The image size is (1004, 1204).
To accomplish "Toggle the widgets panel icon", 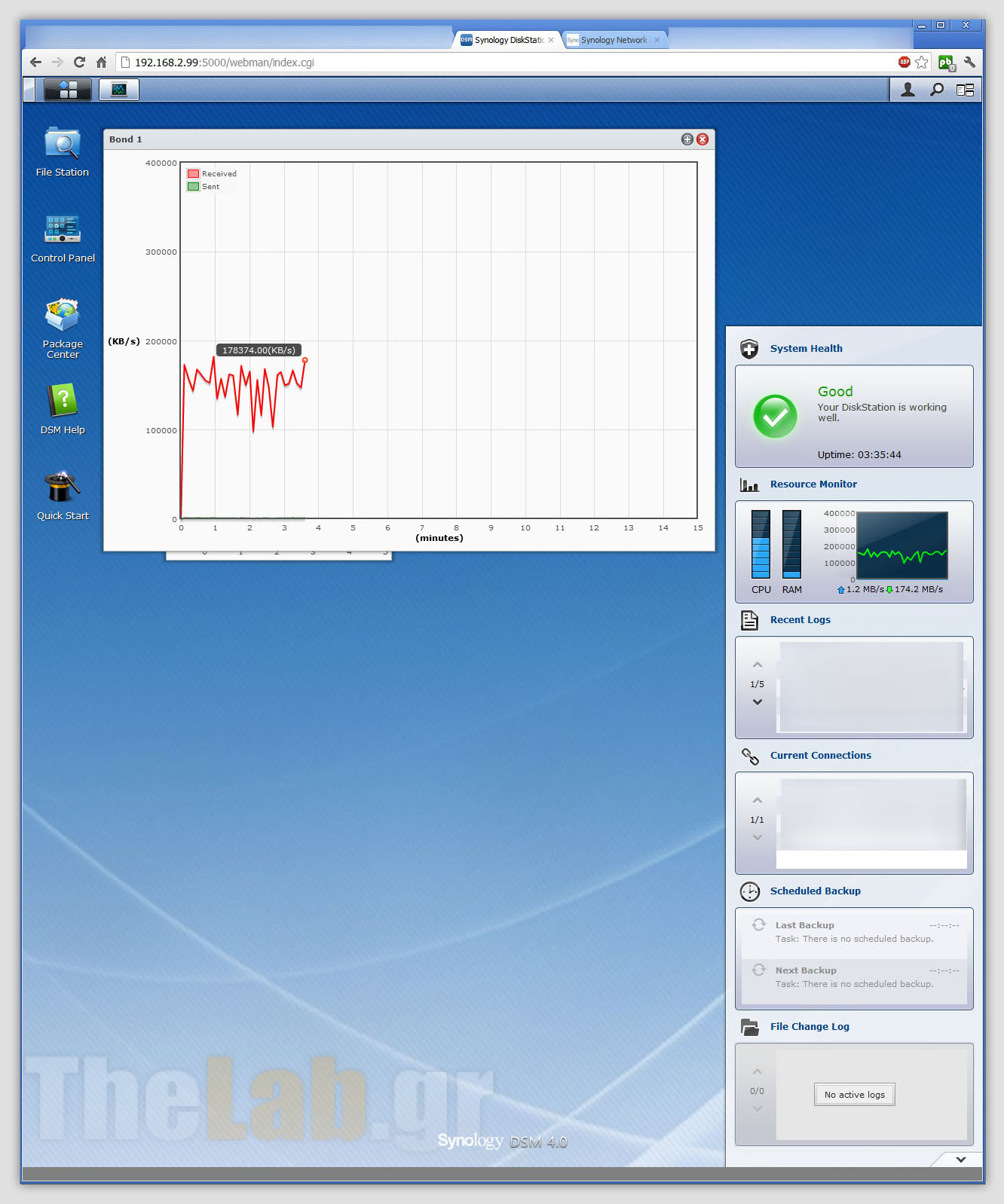I will [x=966, y=90].
